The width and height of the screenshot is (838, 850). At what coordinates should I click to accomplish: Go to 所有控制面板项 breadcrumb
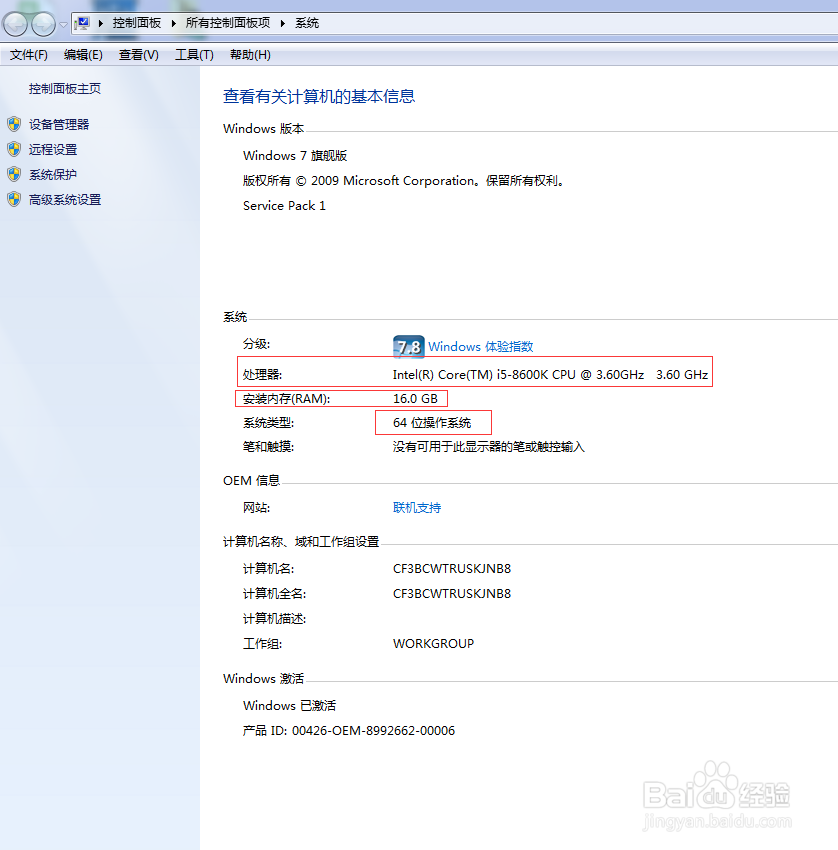[x=228, y=23]
